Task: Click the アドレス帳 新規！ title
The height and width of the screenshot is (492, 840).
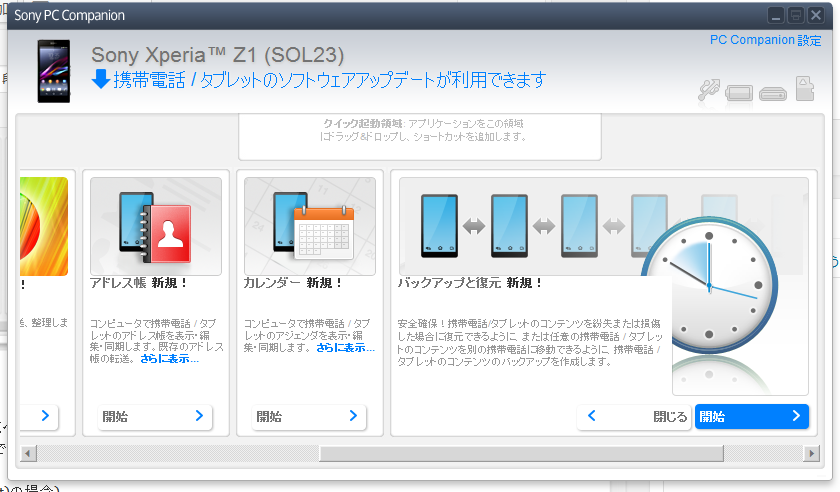Action: (138, 283)
